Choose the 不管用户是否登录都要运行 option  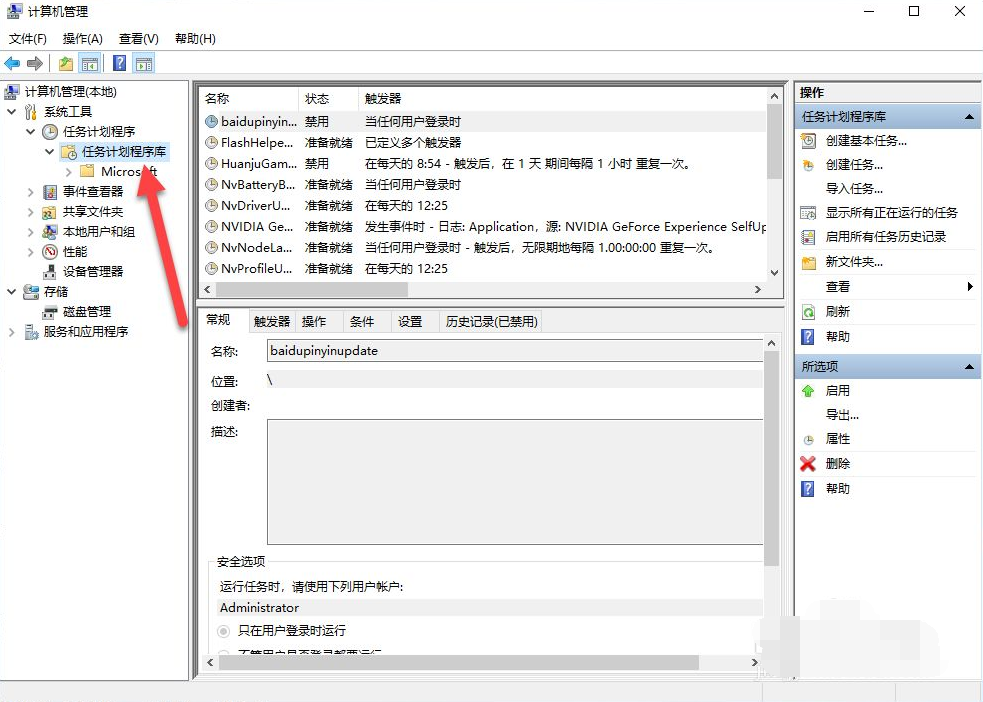click(223, 651)
